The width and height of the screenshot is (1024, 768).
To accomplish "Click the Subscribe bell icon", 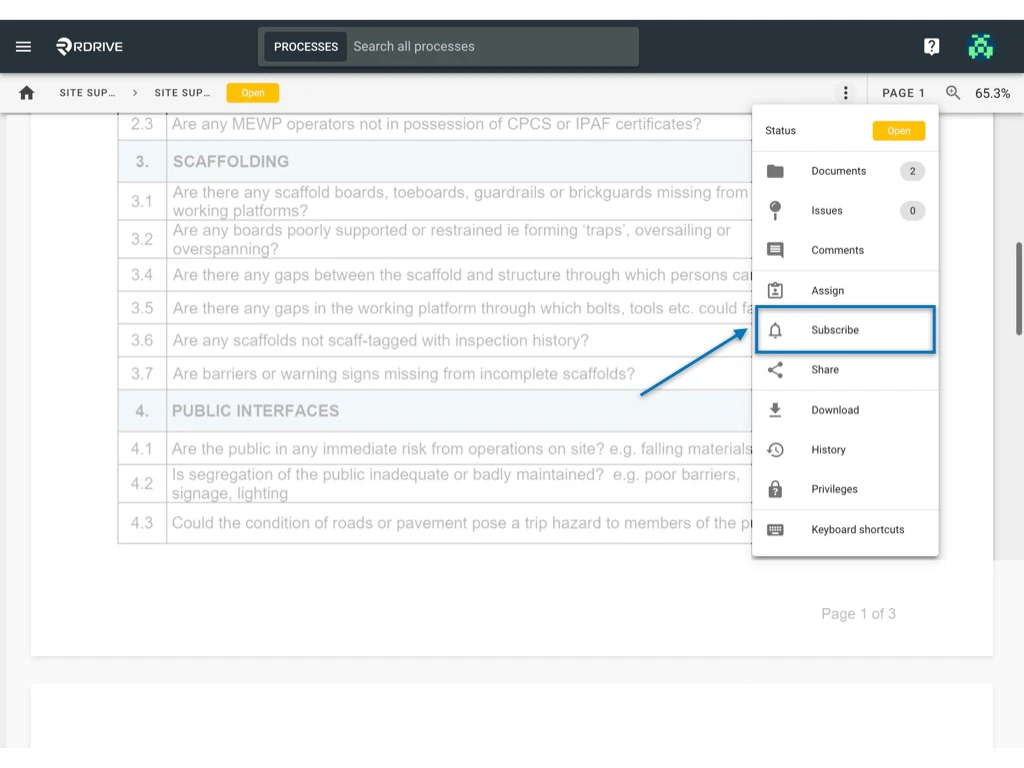I will point(776,330).
